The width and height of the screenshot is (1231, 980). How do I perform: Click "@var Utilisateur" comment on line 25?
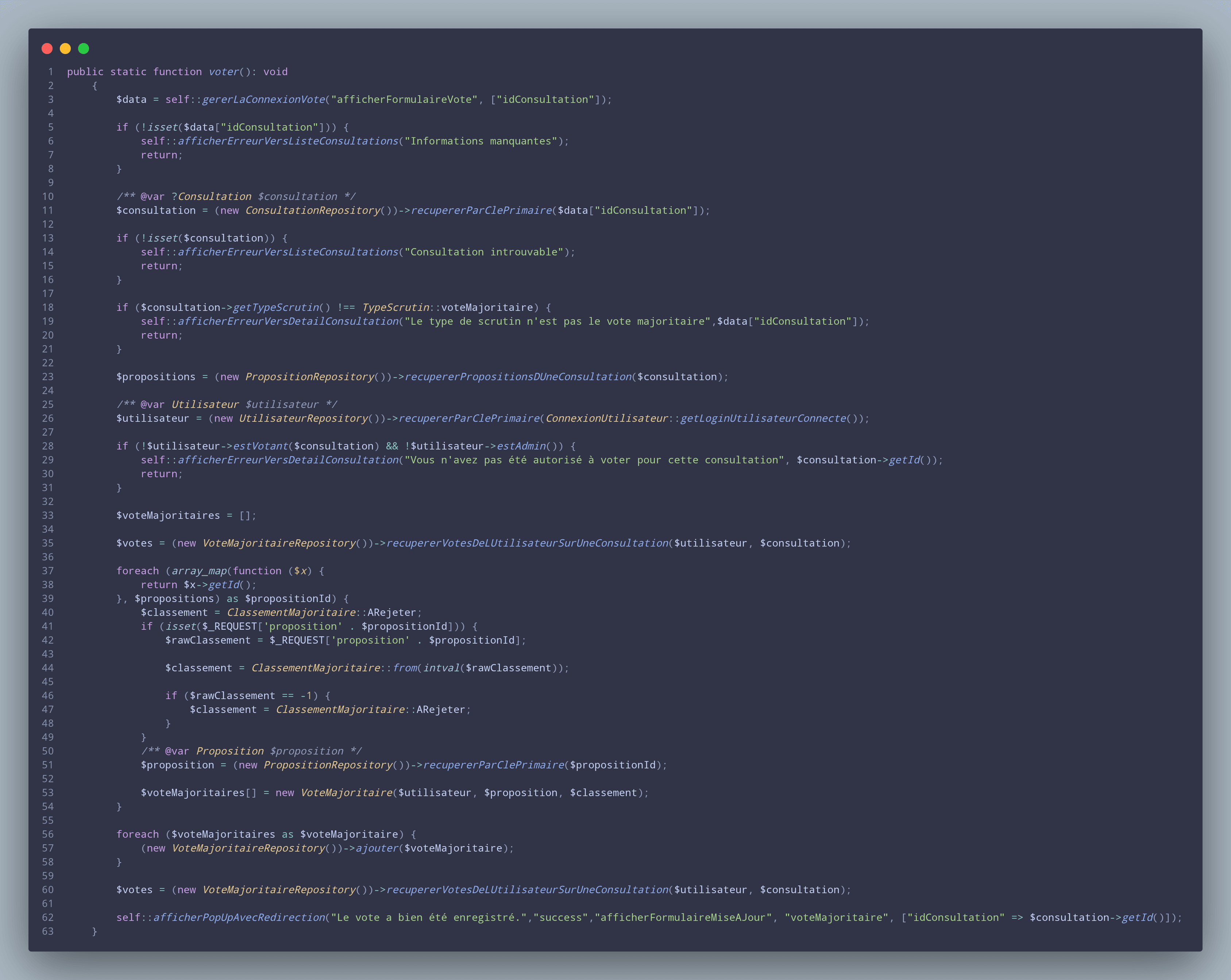coord(190,404)
